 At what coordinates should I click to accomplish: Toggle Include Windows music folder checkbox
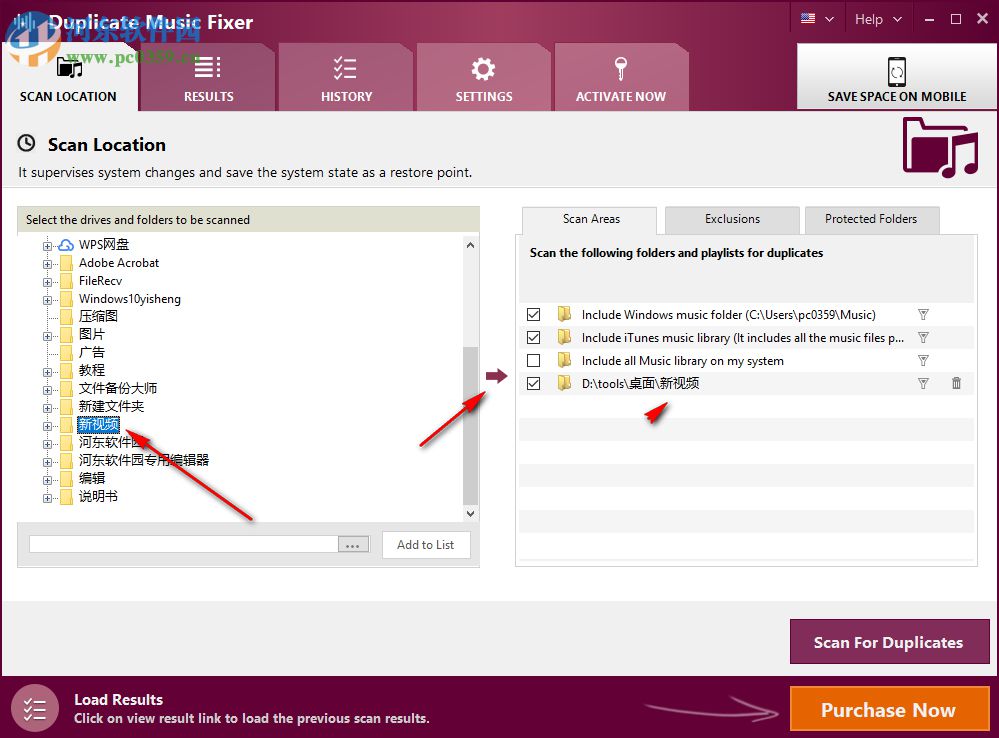pos(534,314)
